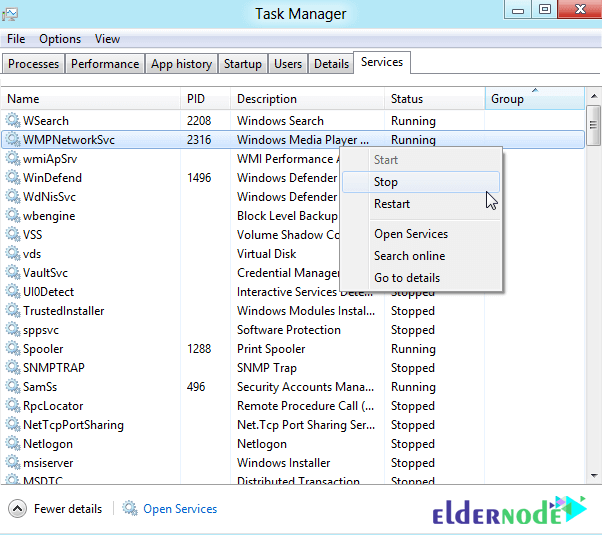Switch to the App history tab
Image resolution: width=602 pixels, height=535 pixels.
coord(181,63)
